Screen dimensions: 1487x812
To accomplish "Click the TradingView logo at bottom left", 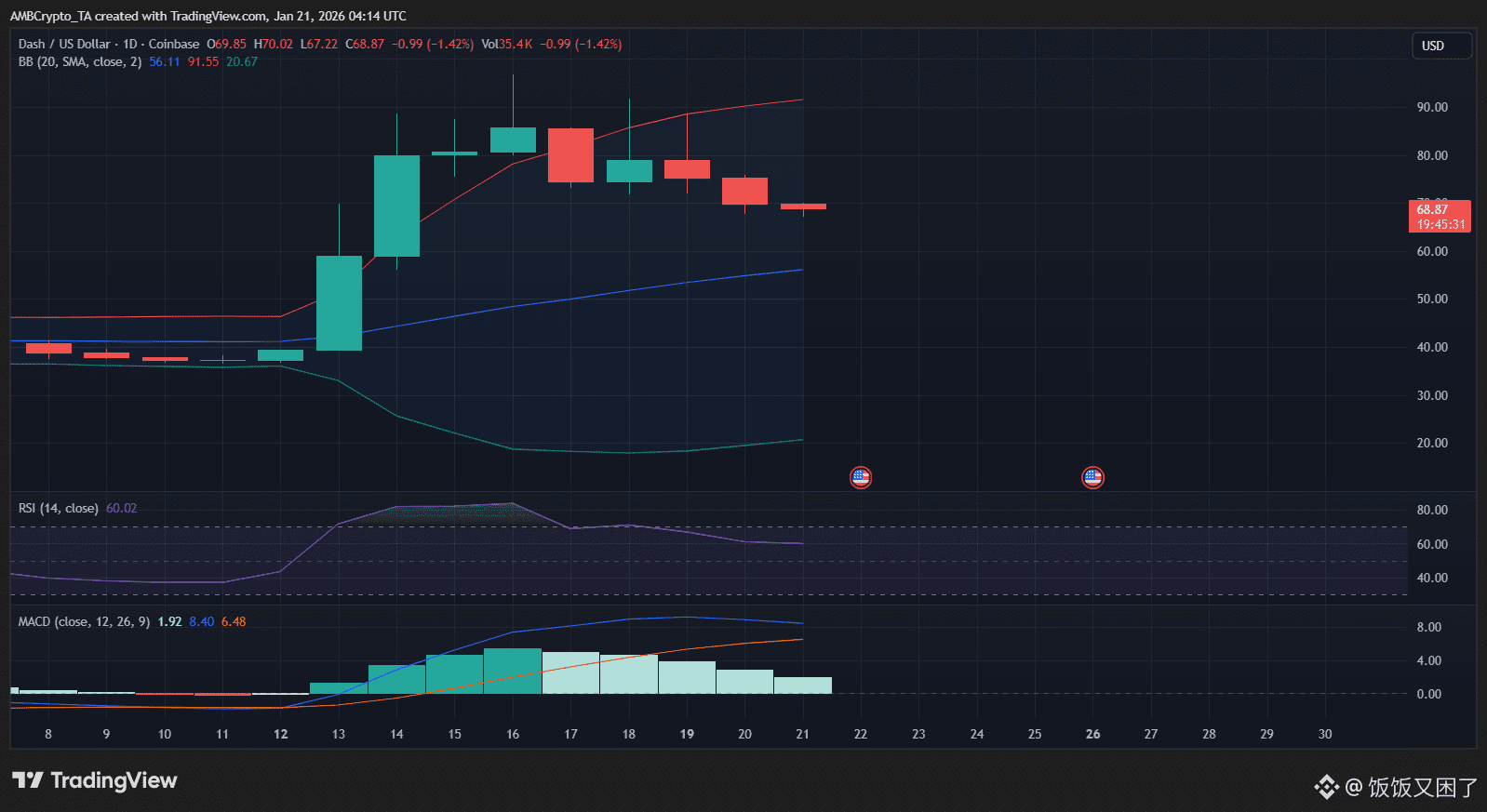I will pos(94,780).
